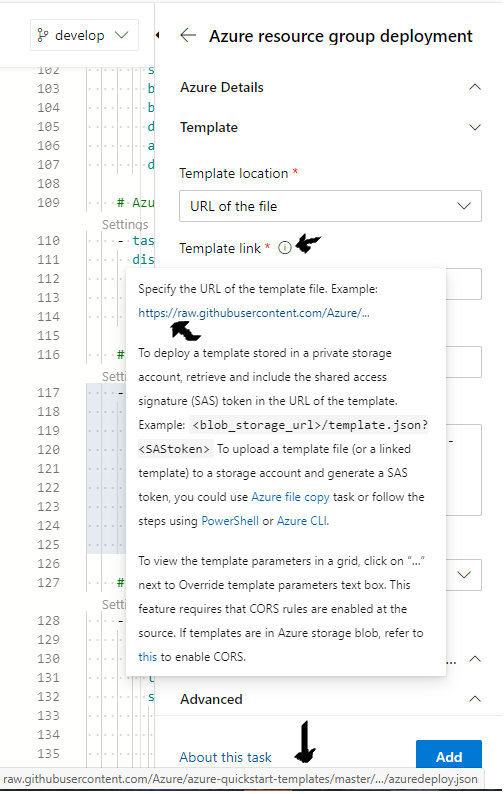Click line number 103 in editor

(48, 89)
